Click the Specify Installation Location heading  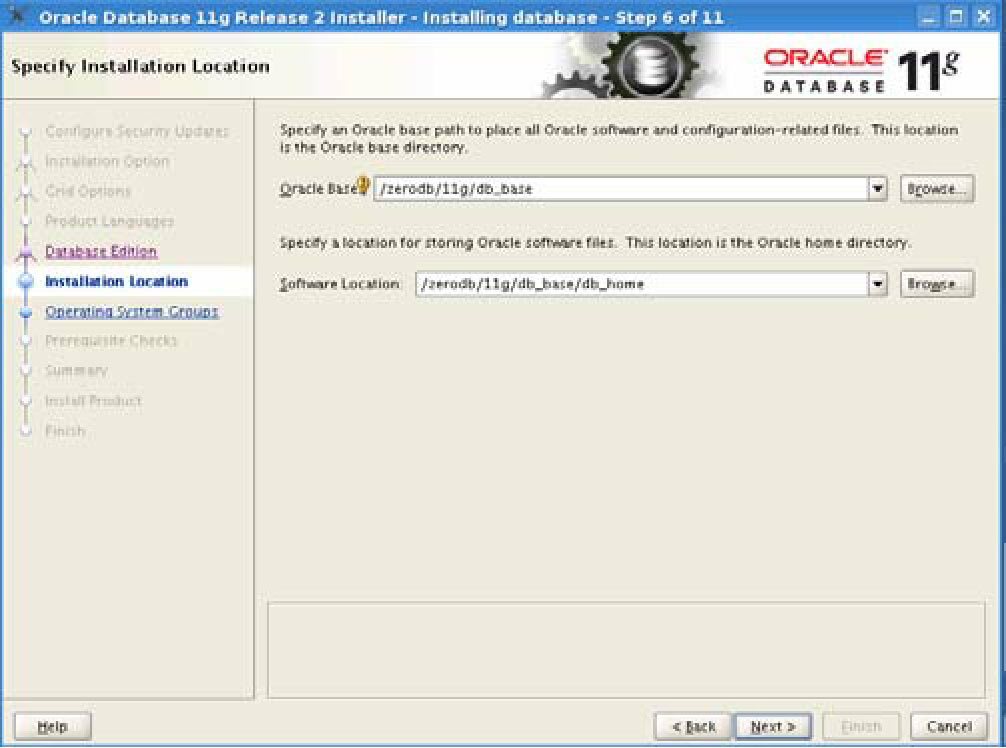[141, 67]
